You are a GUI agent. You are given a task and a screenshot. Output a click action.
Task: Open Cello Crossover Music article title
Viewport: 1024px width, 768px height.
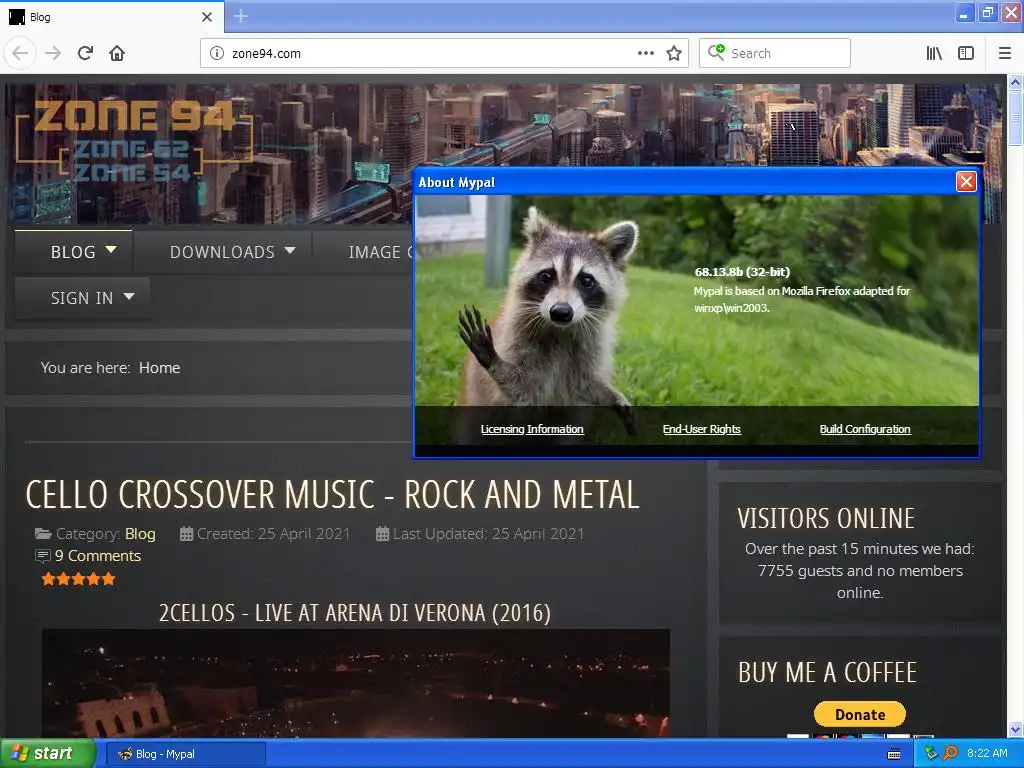[332, 494]
